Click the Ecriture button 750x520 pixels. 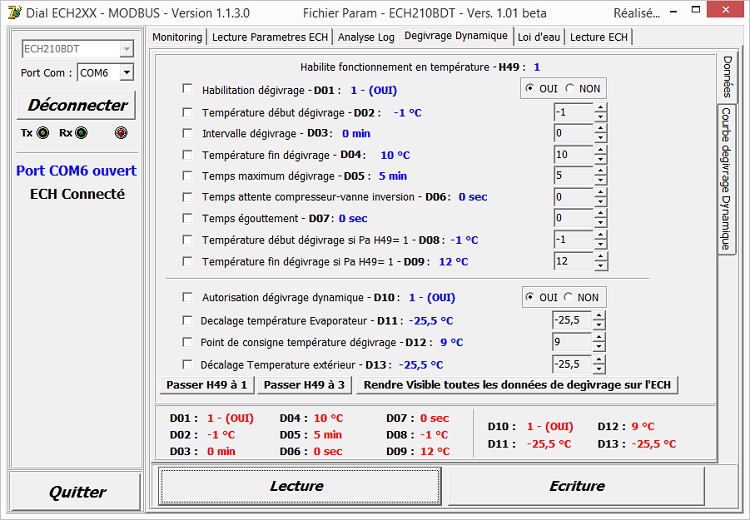pyautogui.click(x=577, y=486)
